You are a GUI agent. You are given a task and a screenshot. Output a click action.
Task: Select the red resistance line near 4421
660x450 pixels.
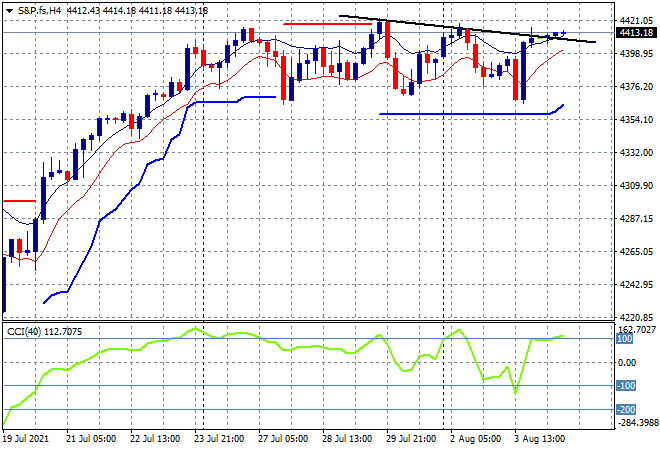(x=327, y=24)
